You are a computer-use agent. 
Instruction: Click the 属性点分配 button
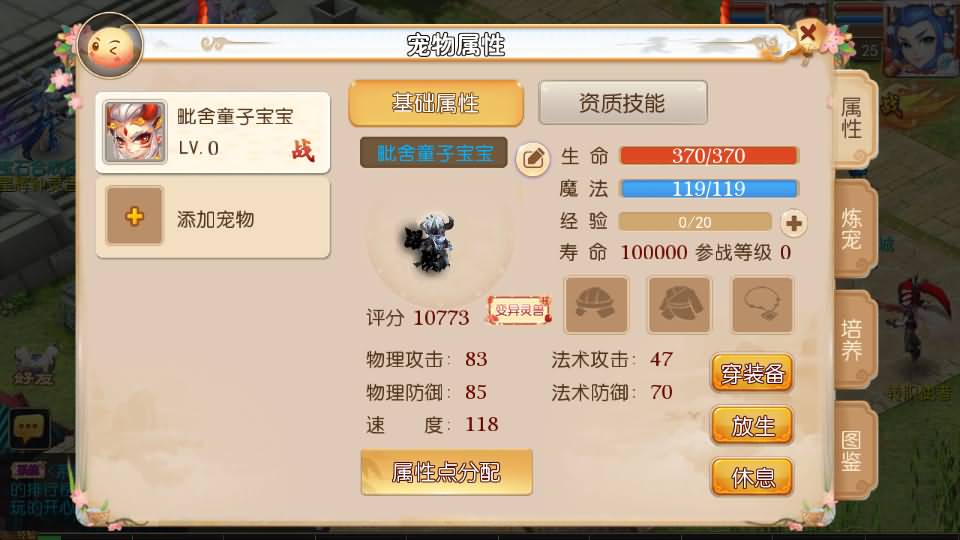(446, 472)
